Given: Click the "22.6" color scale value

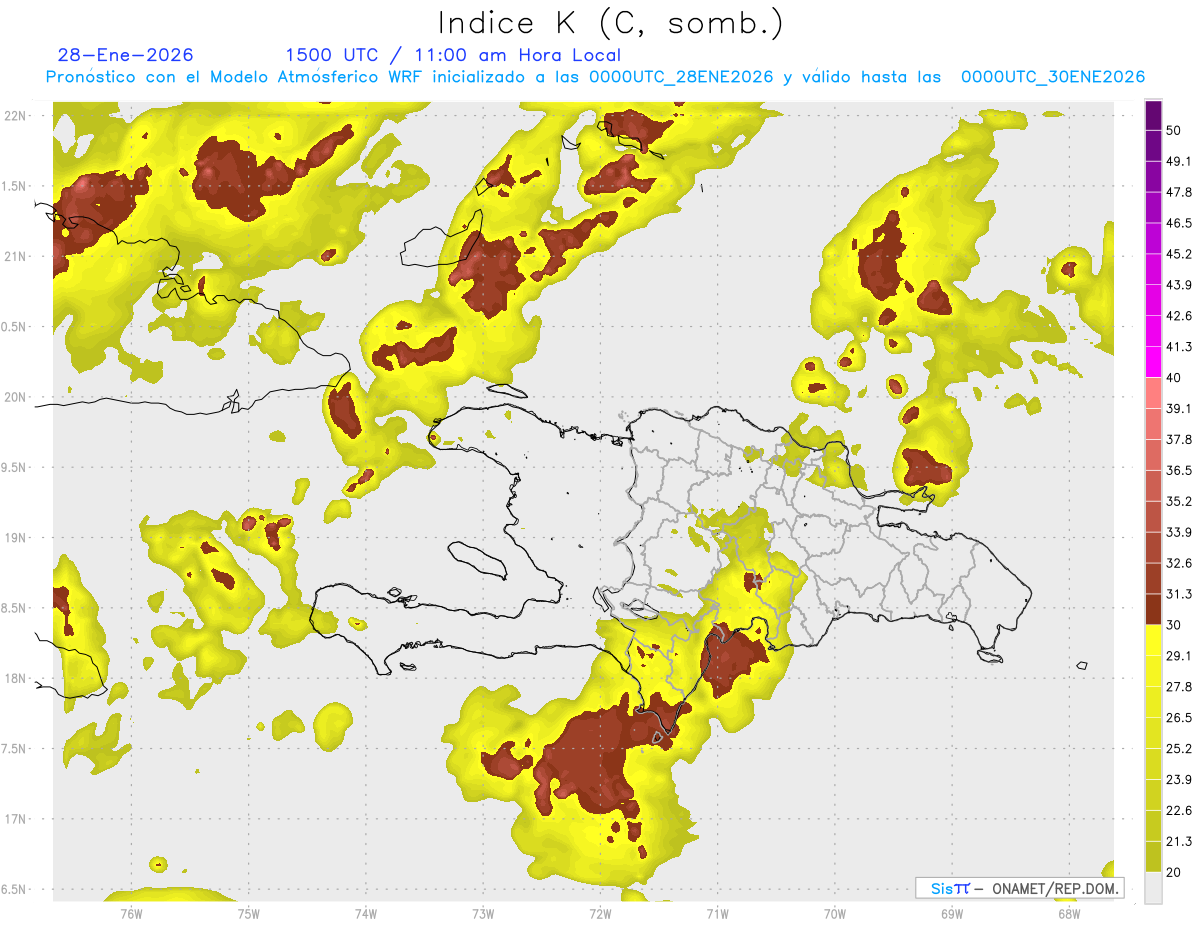Looking at the screenshot, I should coord(1179,811).
